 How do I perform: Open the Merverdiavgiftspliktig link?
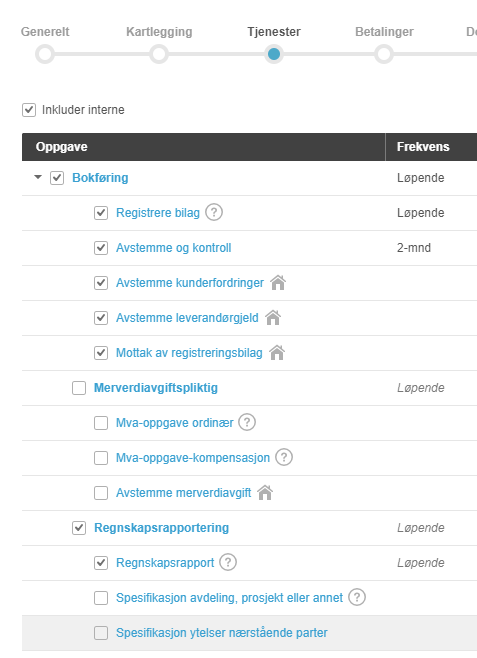pyautogui.click(x=156, y=388)
